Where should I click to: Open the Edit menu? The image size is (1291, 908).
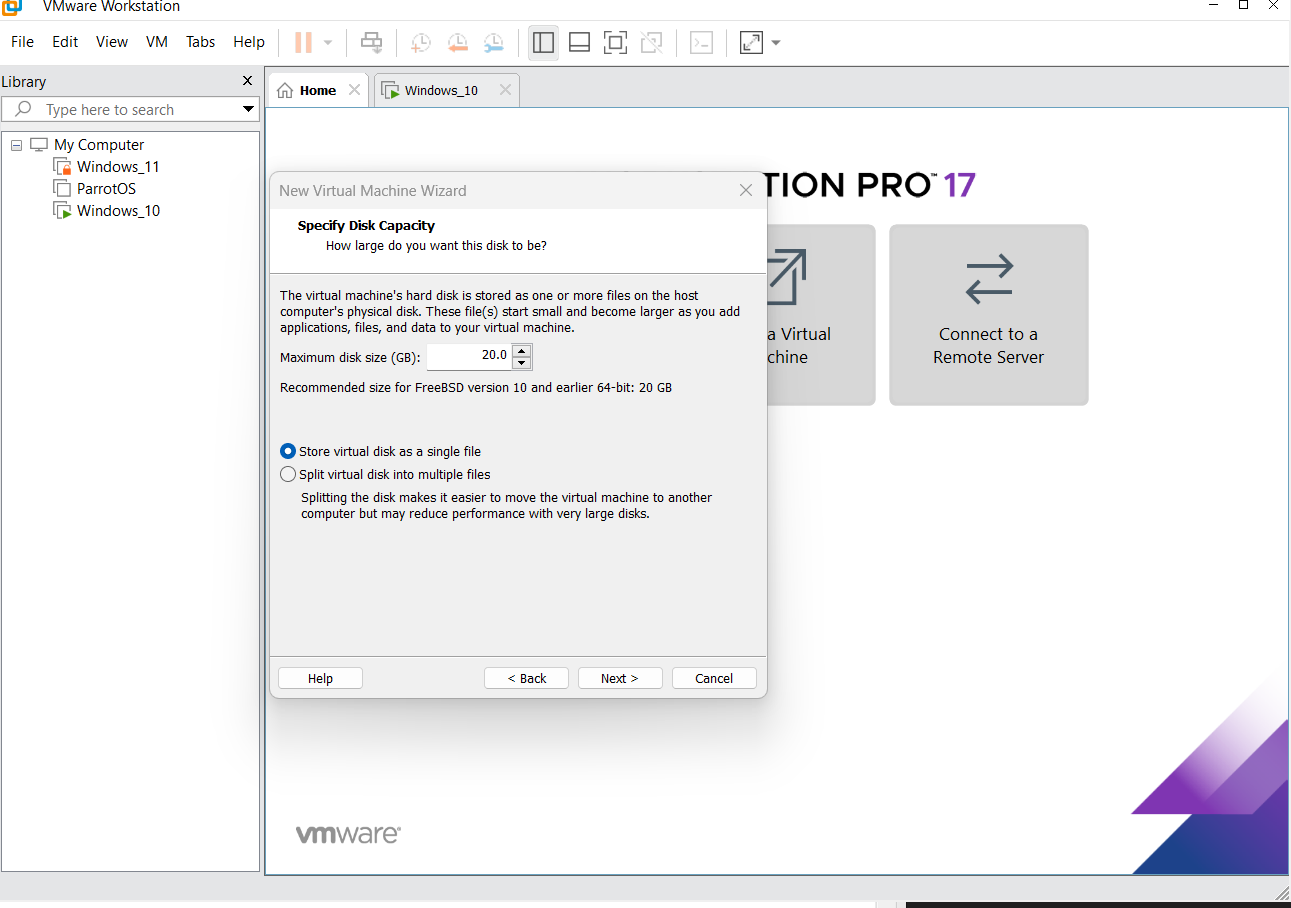[65, 42]
